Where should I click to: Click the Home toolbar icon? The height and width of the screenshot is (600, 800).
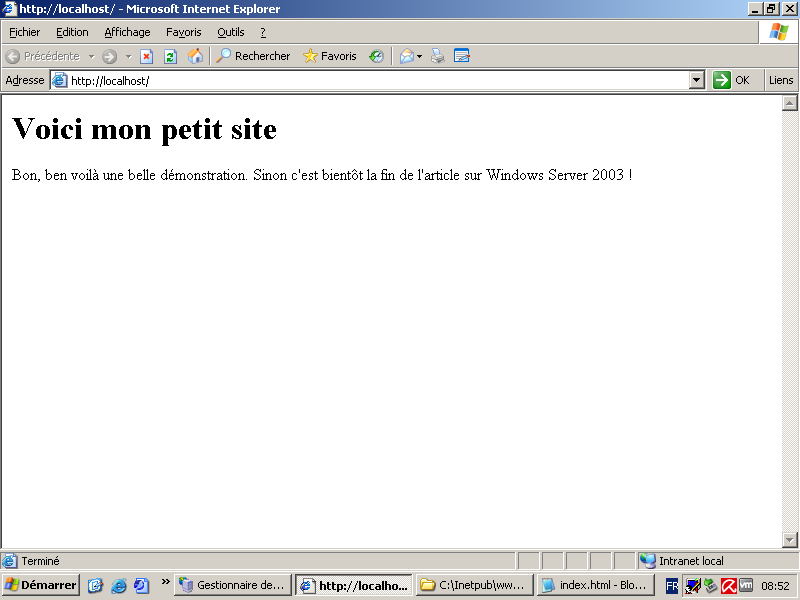[196, 56]
